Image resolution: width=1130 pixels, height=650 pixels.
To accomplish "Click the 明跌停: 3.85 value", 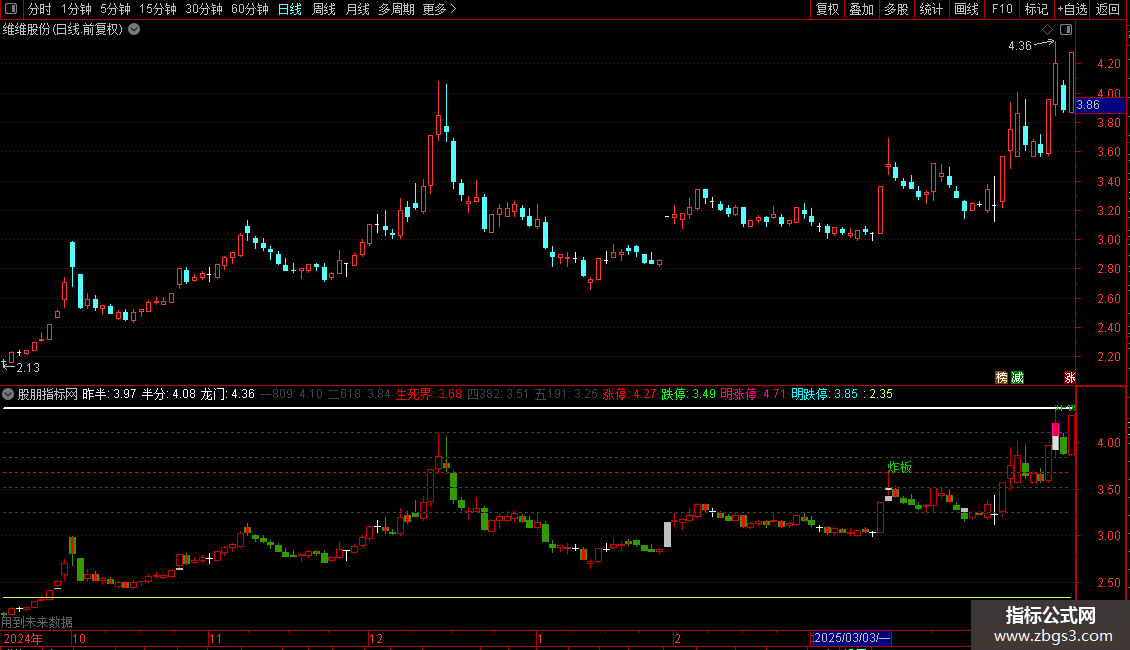I will (824, 394).
